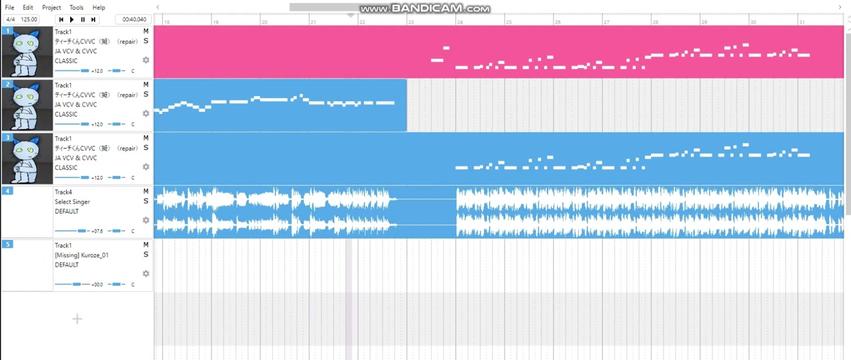Choose singer on track 1 name
Image resolution: width=851 pixels, height=360 pixels.
pos(96,41)
